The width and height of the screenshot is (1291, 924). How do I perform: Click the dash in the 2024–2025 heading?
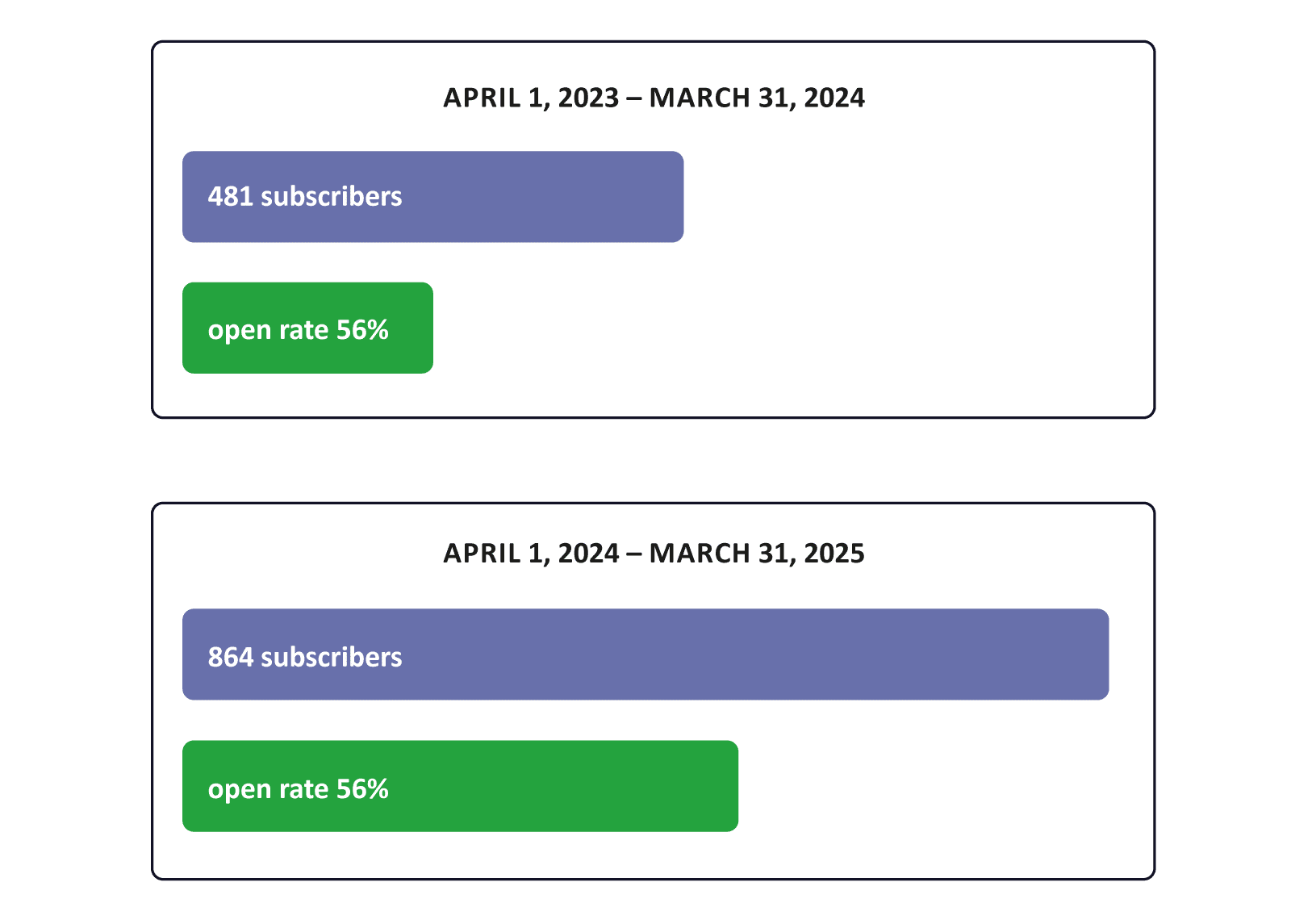pos(634,554)
